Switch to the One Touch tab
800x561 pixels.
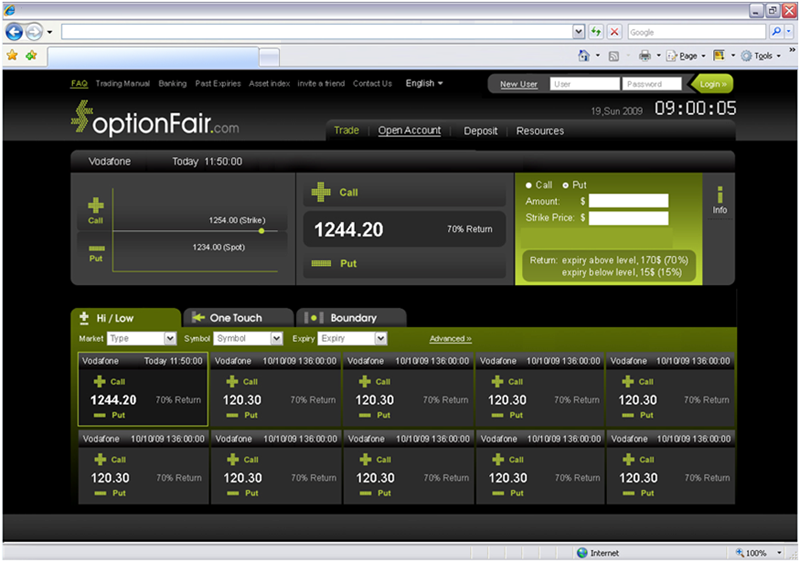238,318
